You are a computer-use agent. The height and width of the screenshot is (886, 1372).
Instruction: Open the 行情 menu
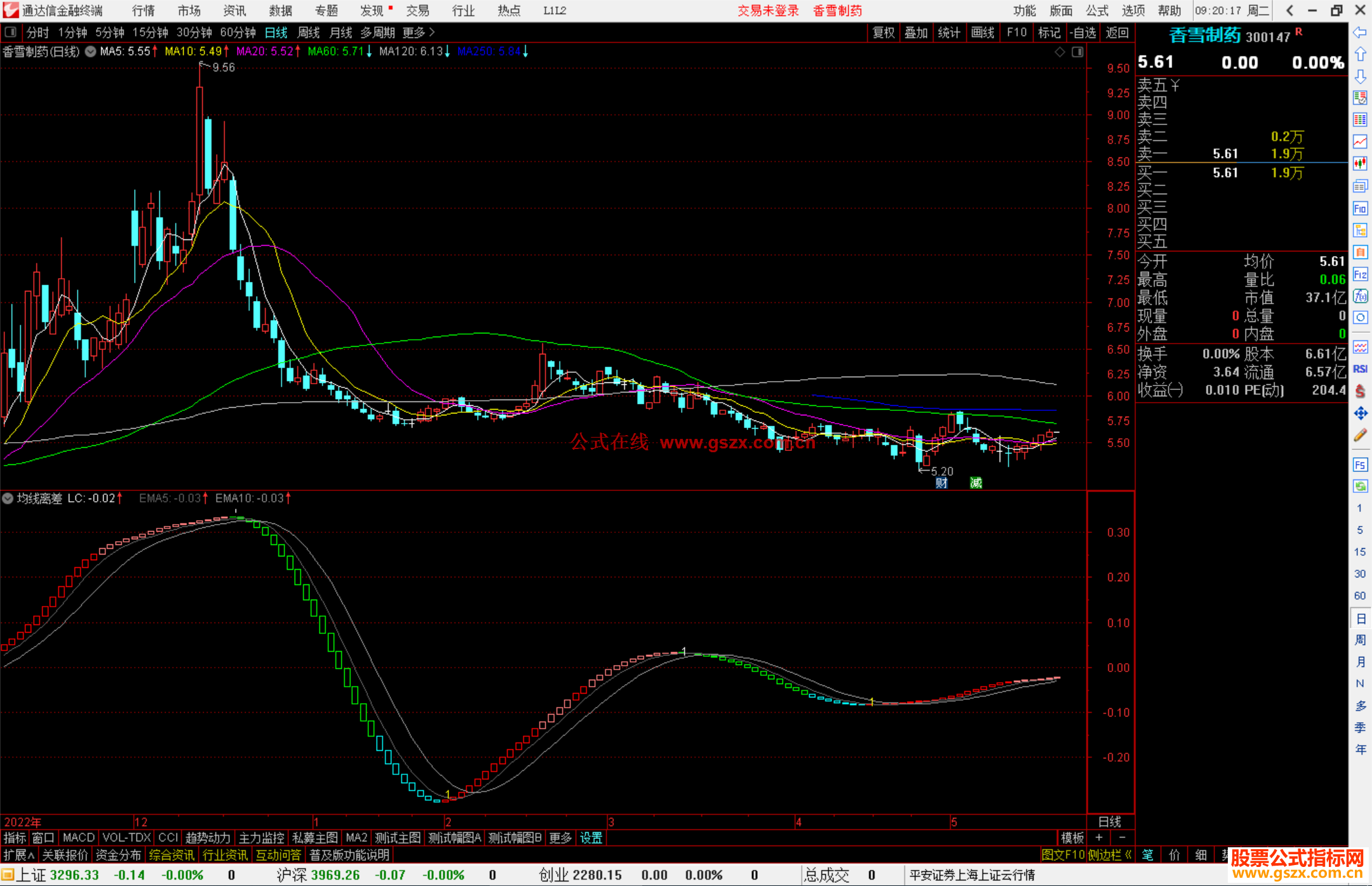143,11
